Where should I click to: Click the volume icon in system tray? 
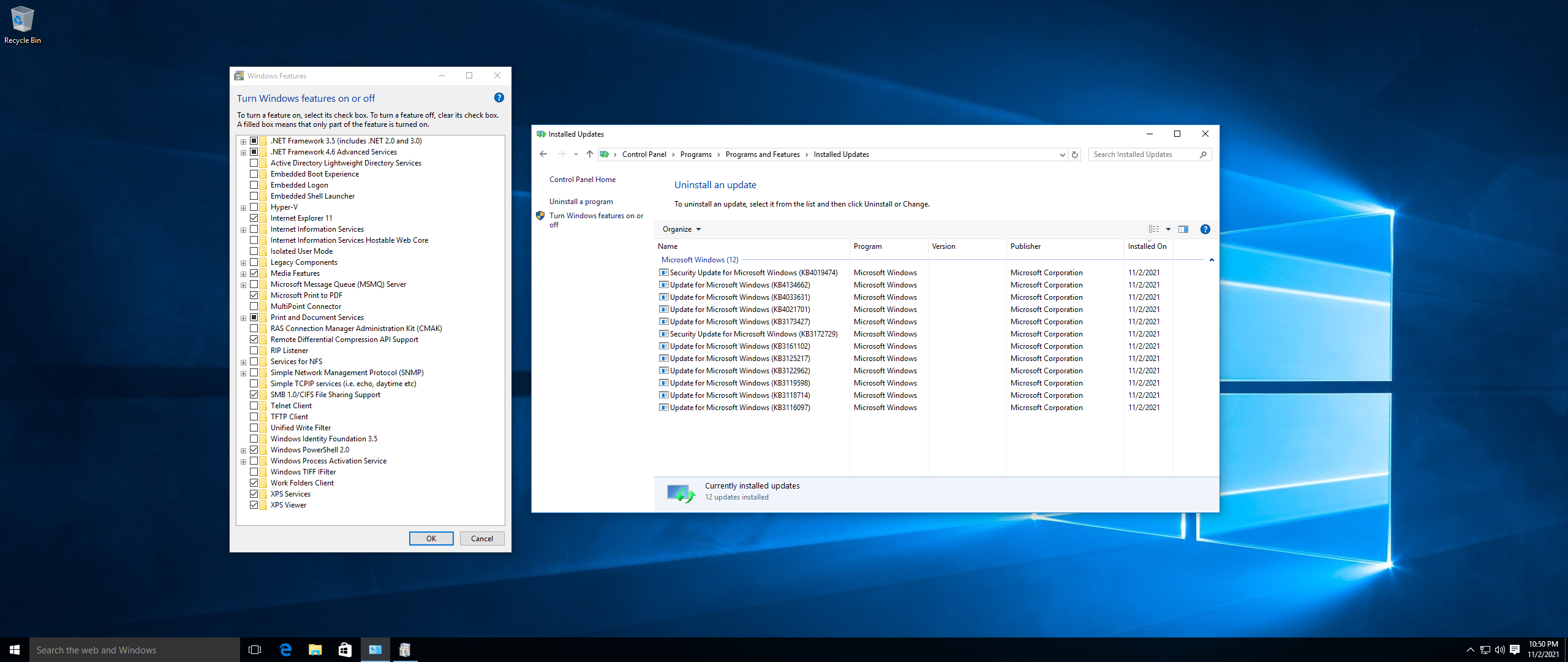(x=1500, y=650)
